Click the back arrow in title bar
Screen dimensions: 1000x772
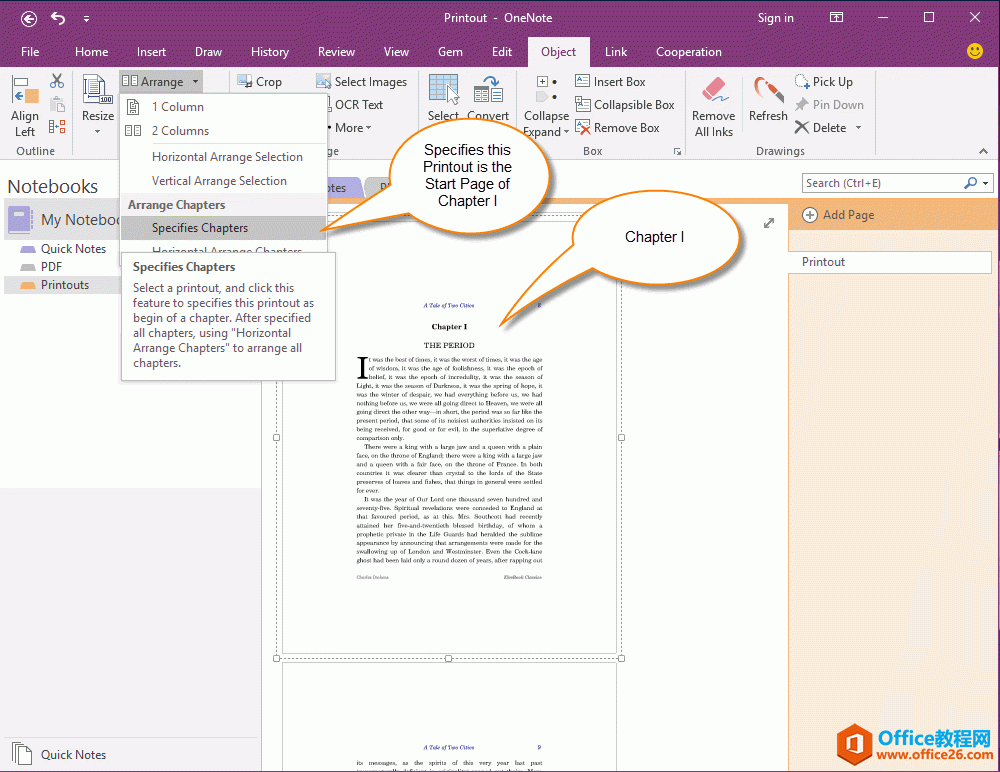(x=29, y=18)
